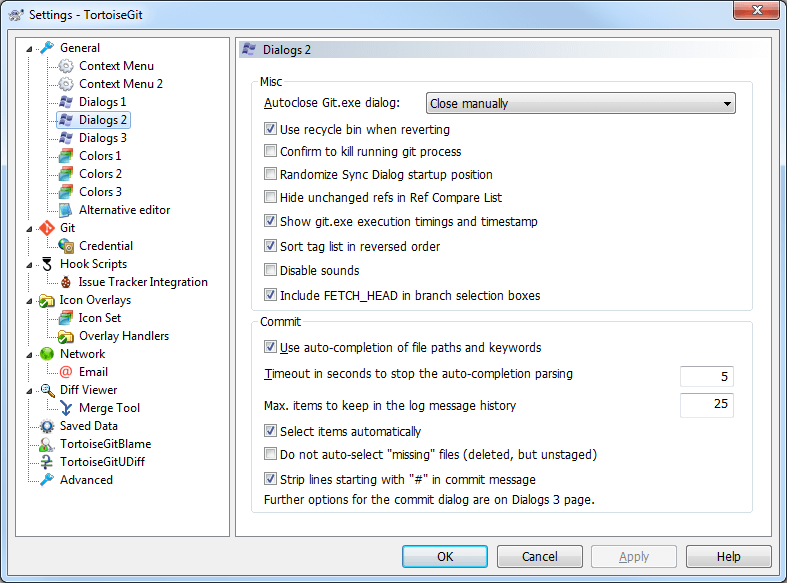This screenshot has height=583, width=787.
Task: Click the Issue Tracker ladybug icon
Action: [66, 282]
